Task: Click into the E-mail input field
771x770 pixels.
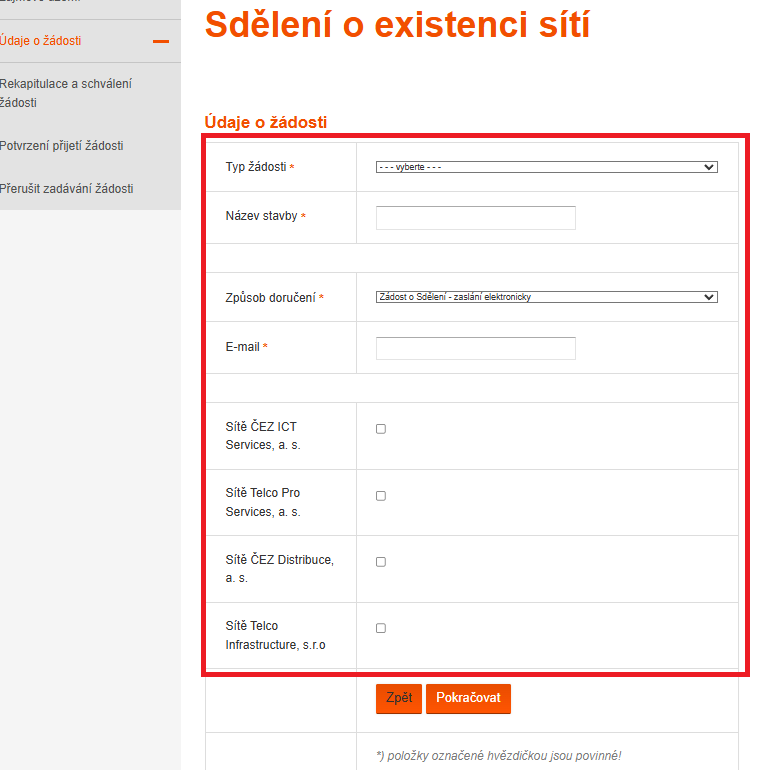Action: tap(475, 348)
